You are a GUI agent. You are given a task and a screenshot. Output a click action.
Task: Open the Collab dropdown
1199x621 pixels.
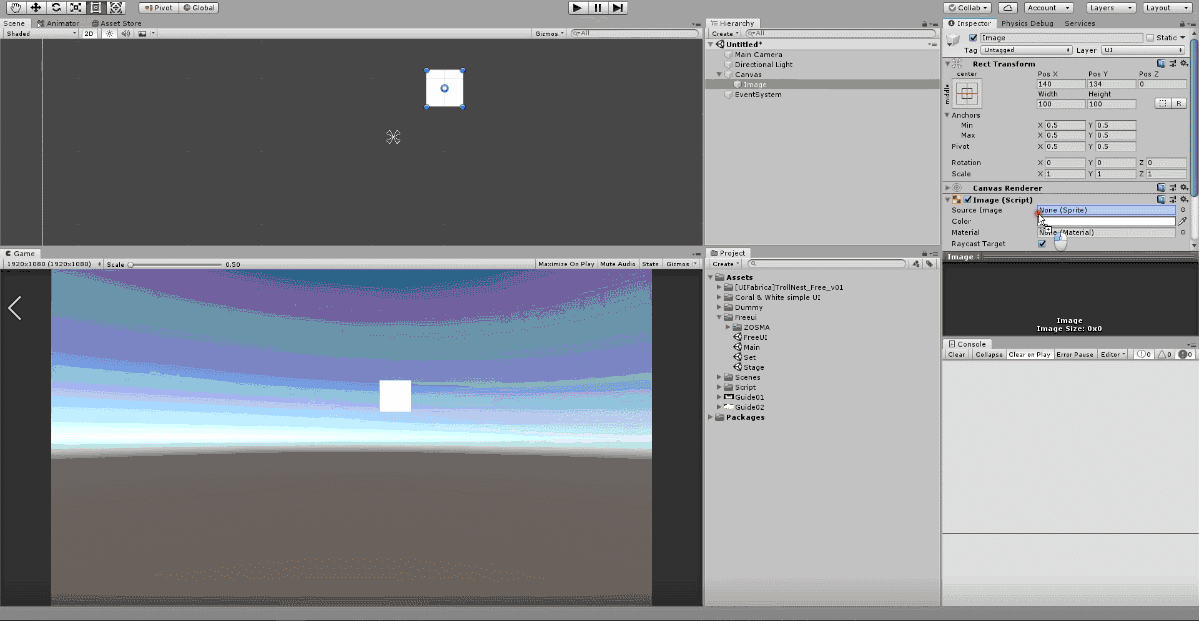tap(968, 8)
